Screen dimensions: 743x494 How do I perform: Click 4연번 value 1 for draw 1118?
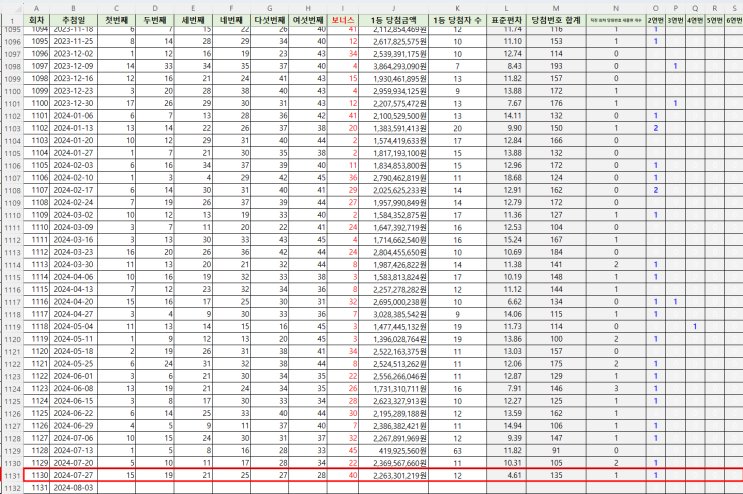695,327
